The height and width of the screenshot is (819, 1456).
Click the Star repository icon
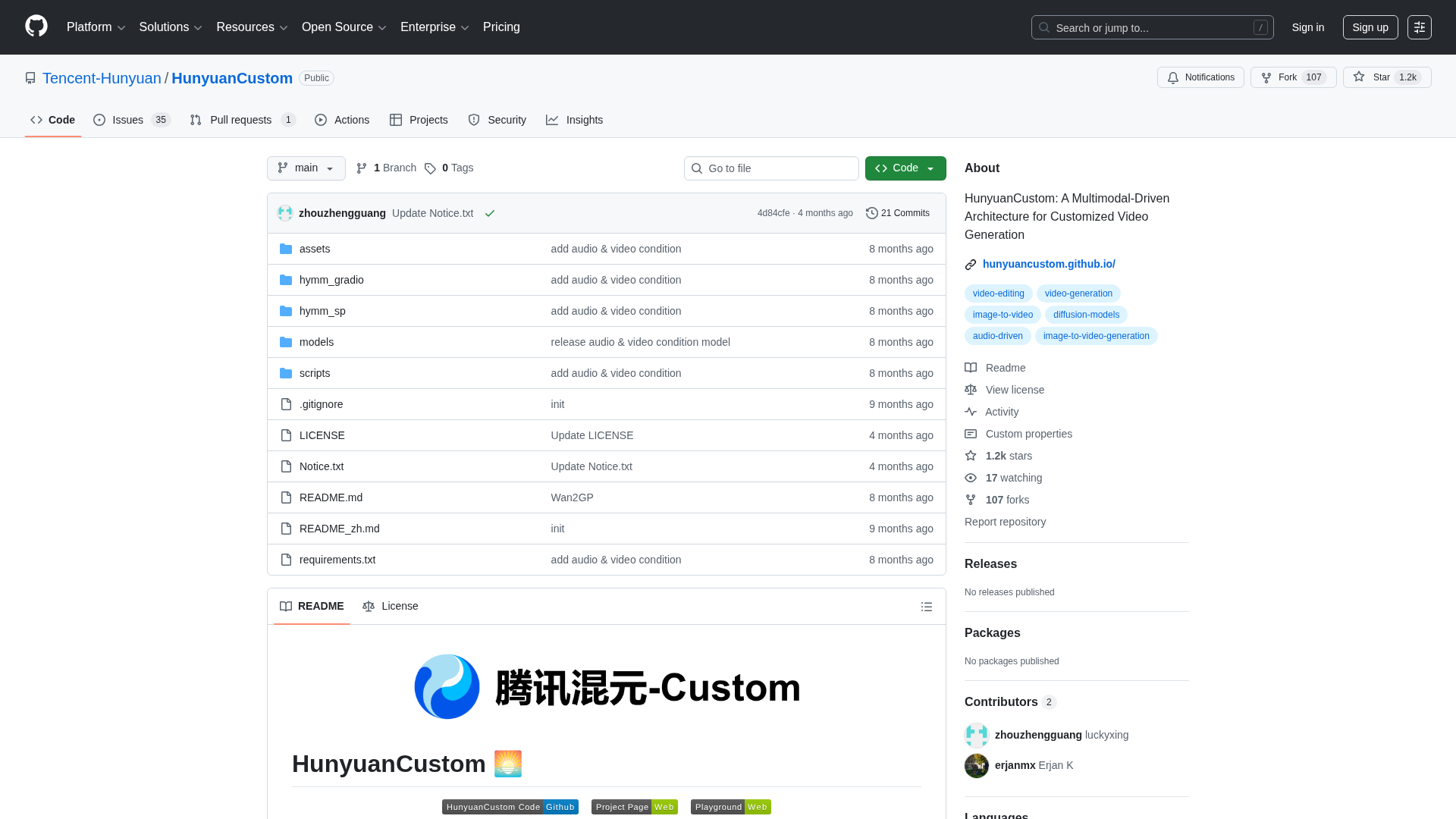(x=1359, y=77)
